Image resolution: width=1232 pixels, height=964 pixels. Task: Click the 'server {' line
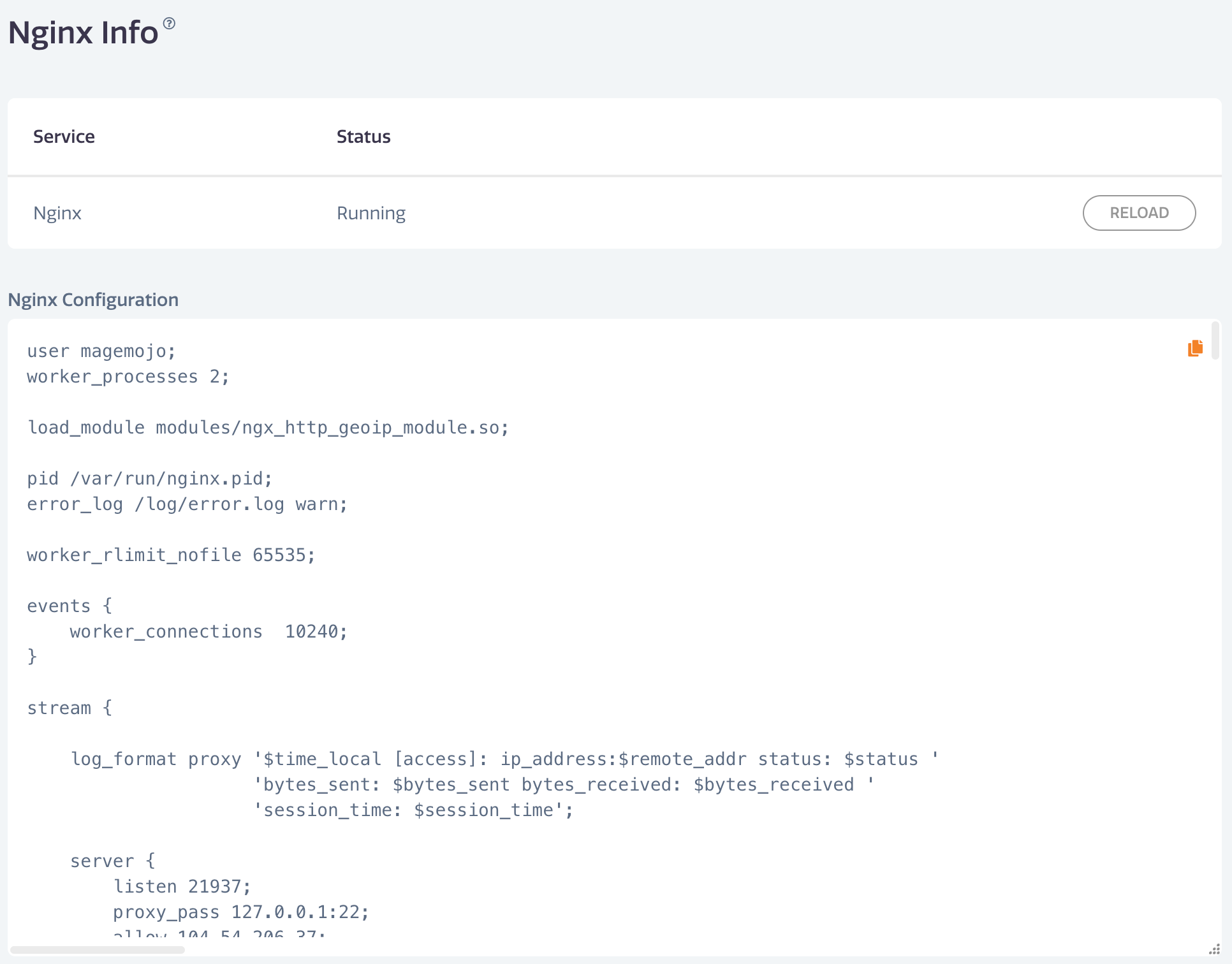tap(113, 861)
